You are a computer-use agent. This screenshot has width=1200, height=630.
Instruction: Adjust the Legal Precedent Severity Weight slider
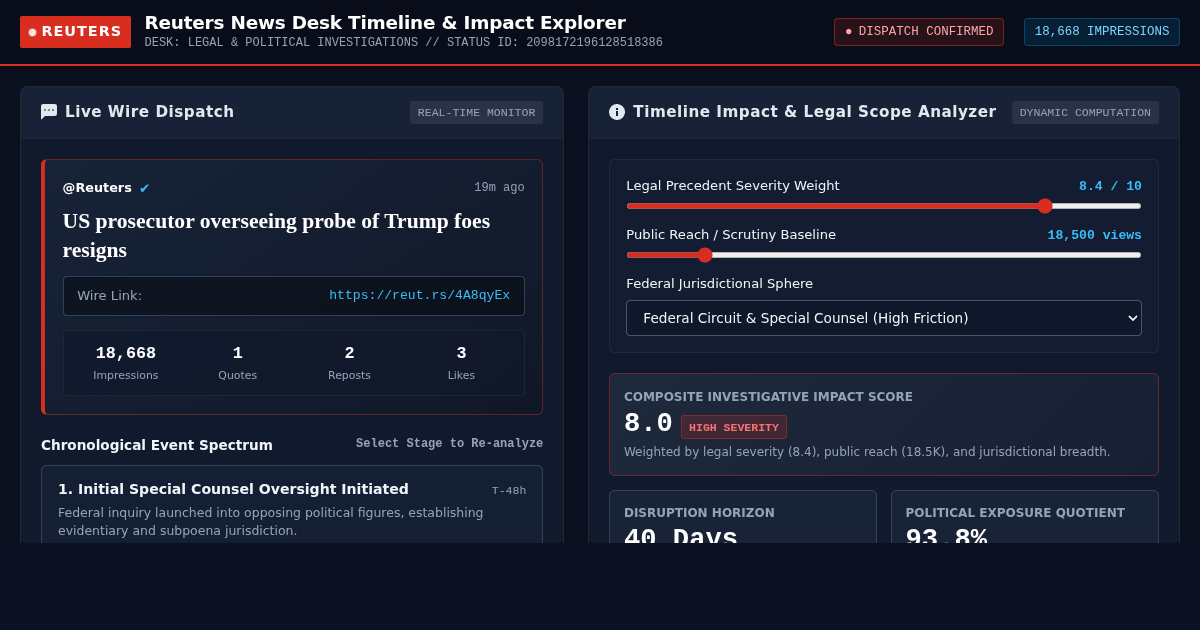(884, 206)
